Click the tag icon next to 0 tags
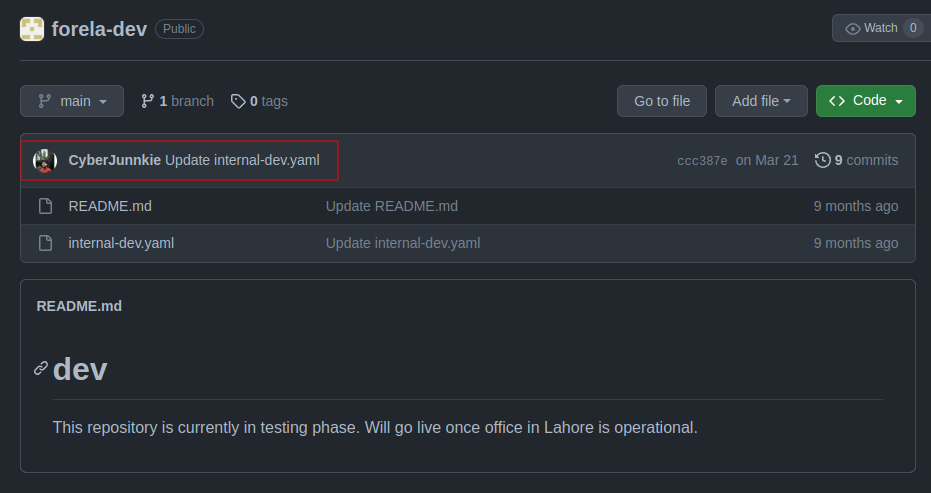The width and height of the screenshot is (931, 493). 238,101
